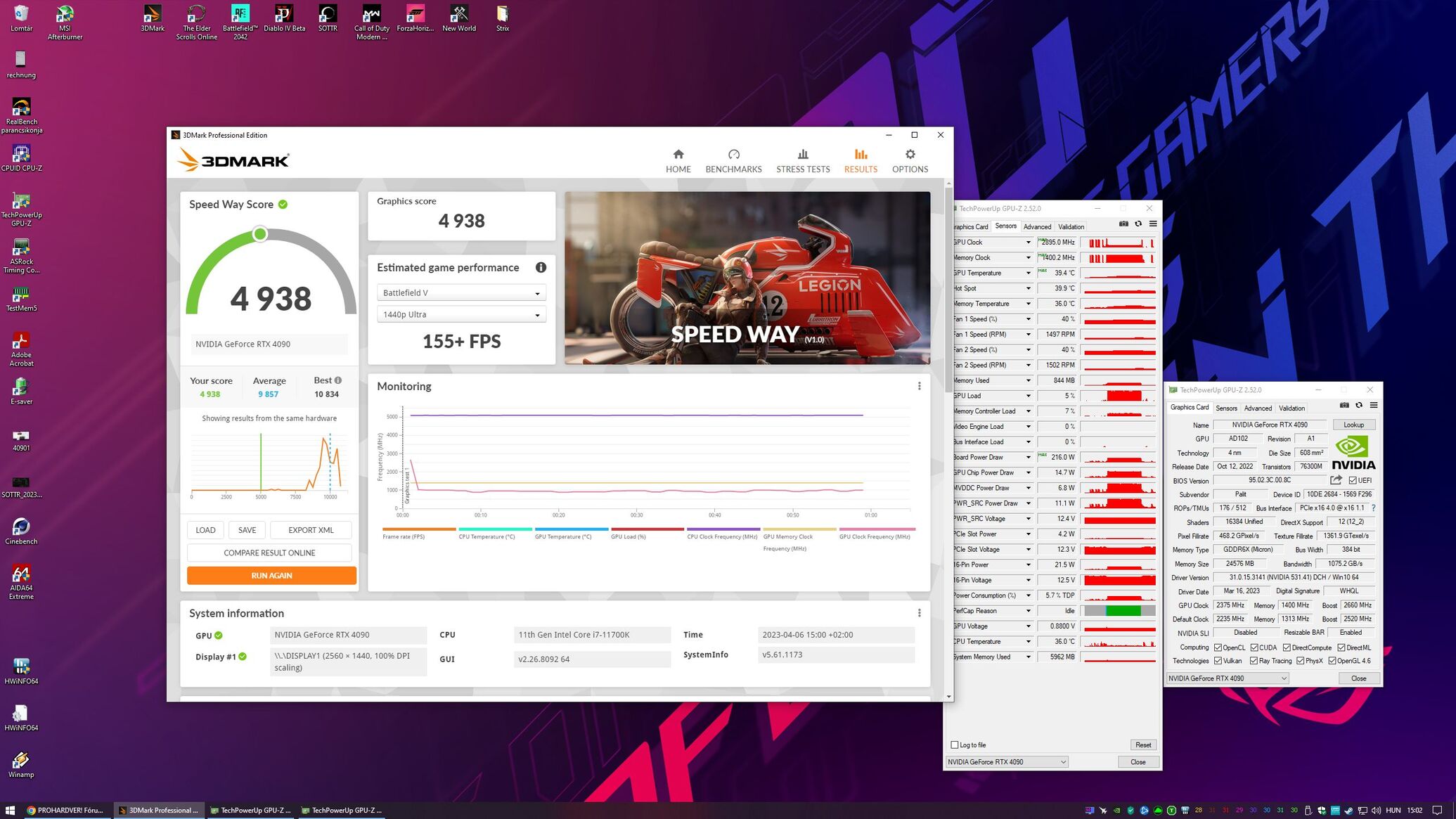Launch the New World shortcut
Screen dimensions: 1456x819
(459, 18)
